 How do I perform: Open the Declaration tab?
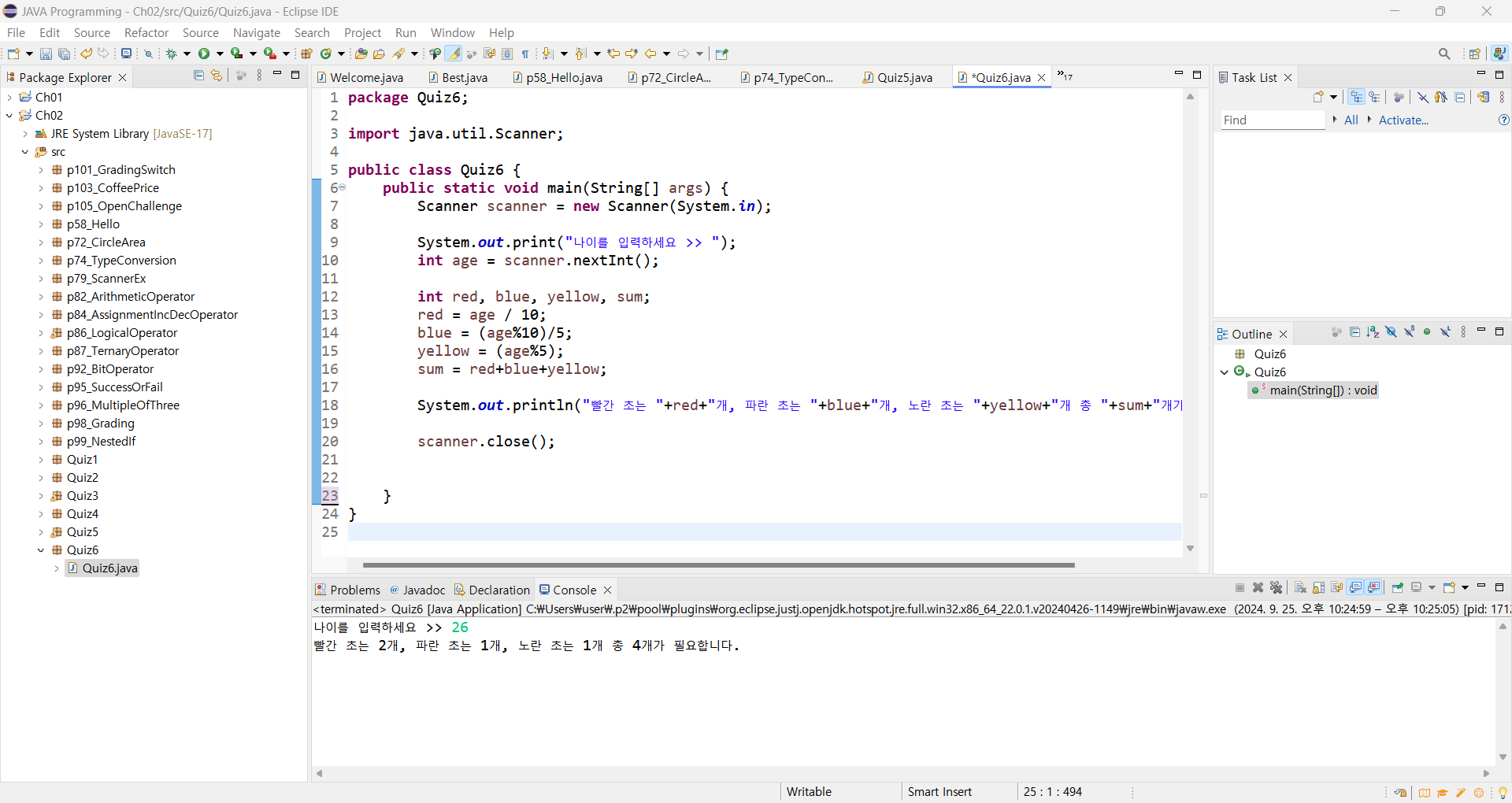click(493, 590)
